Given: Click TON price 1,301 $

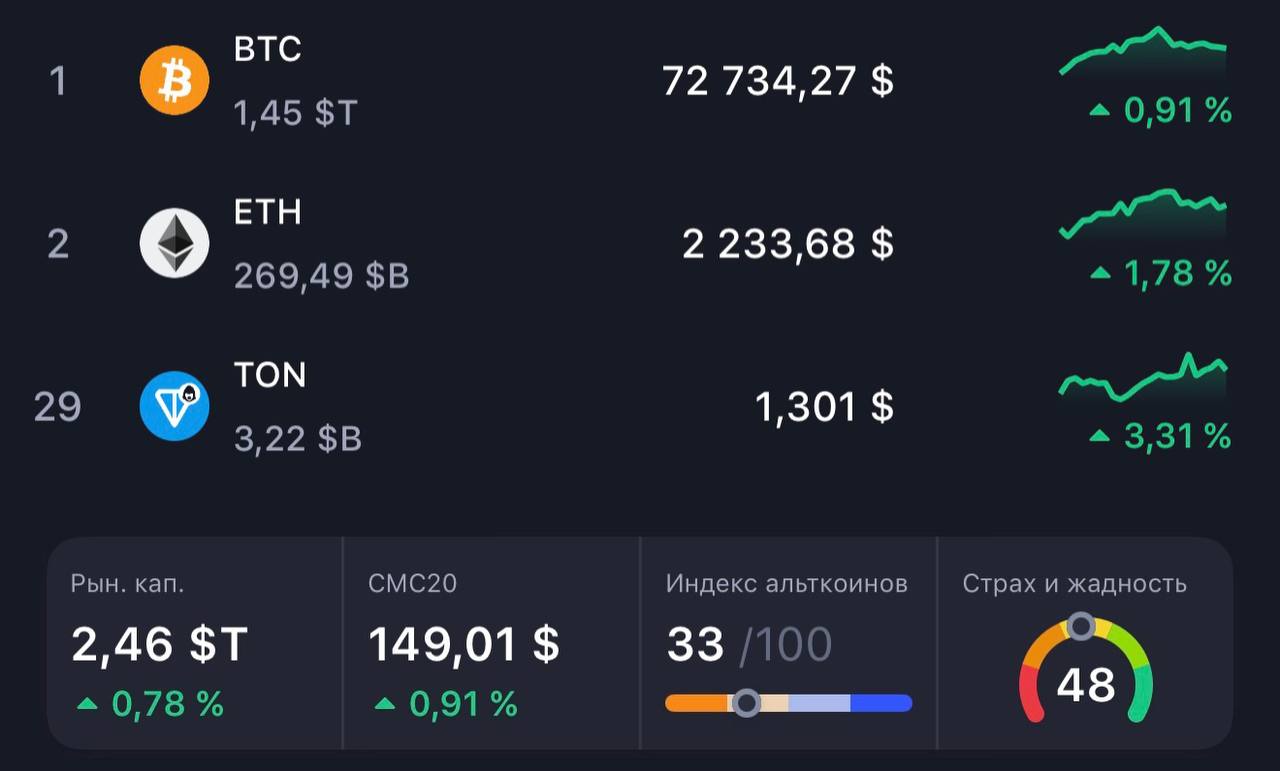Looking at the screenshot, I should pos(823,407).
